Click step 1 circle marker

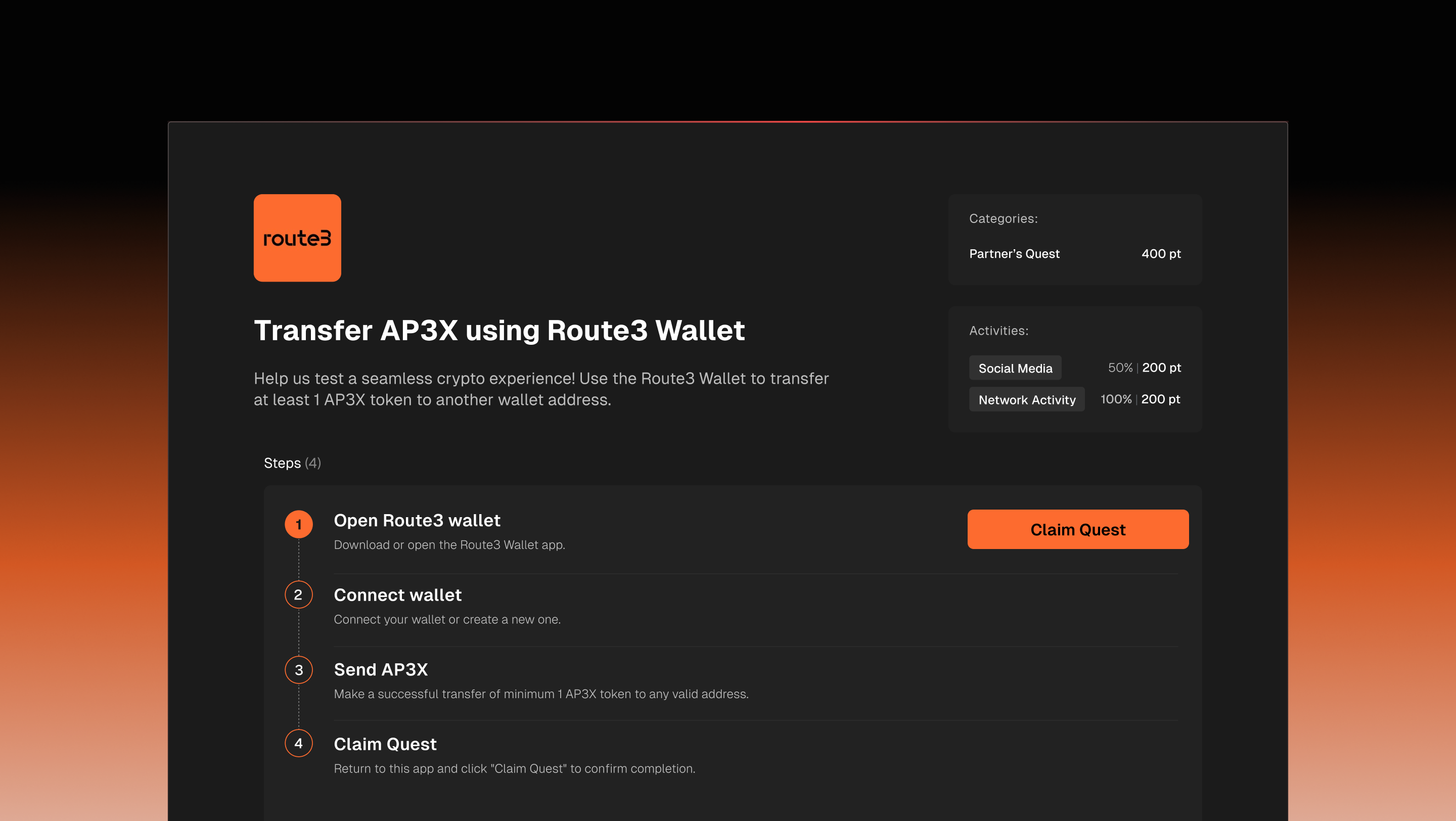(x=299, y=524)
